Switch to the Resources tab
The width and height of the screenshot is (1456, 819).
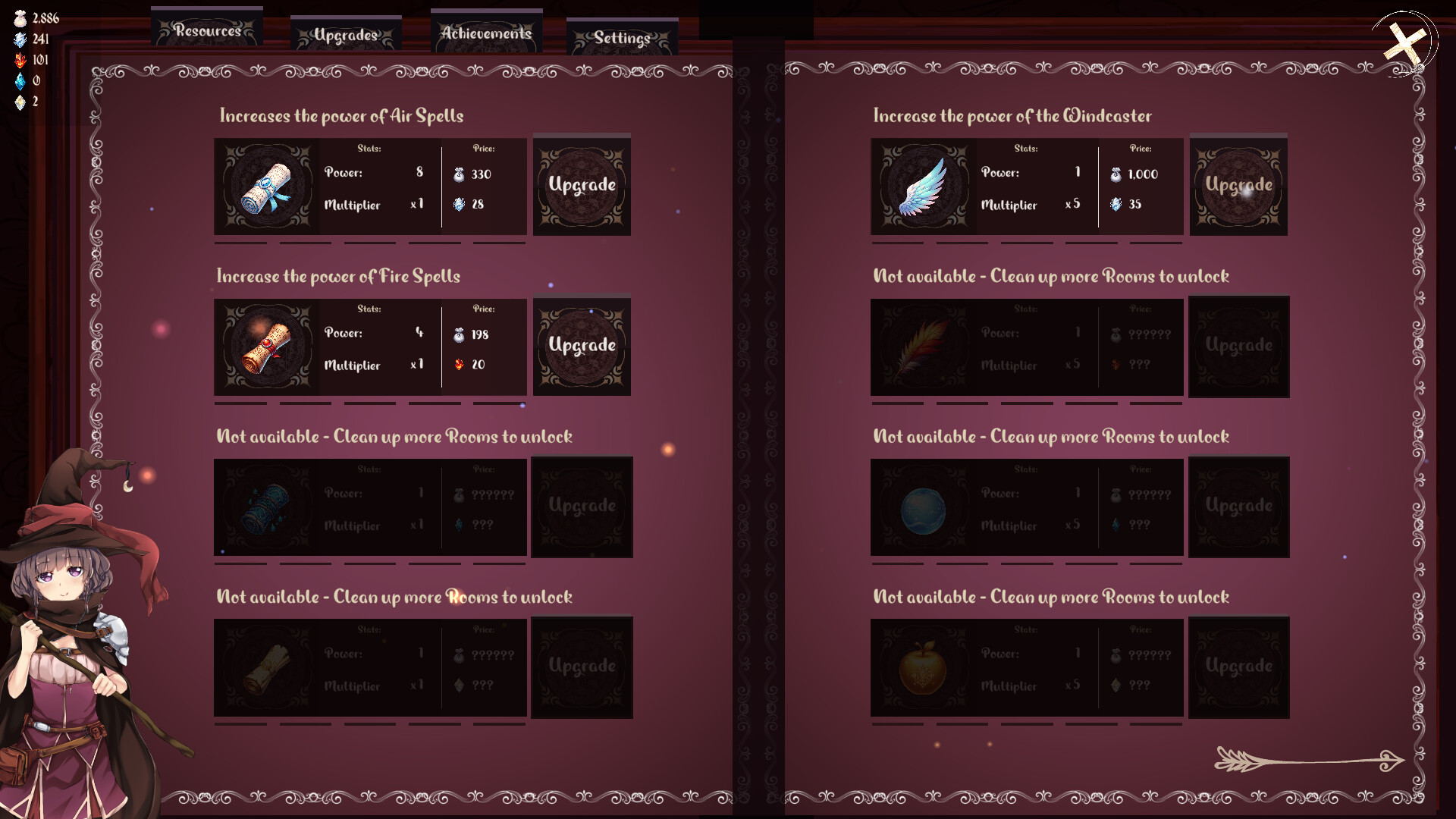pyautogui.click(x=207, y=32)
